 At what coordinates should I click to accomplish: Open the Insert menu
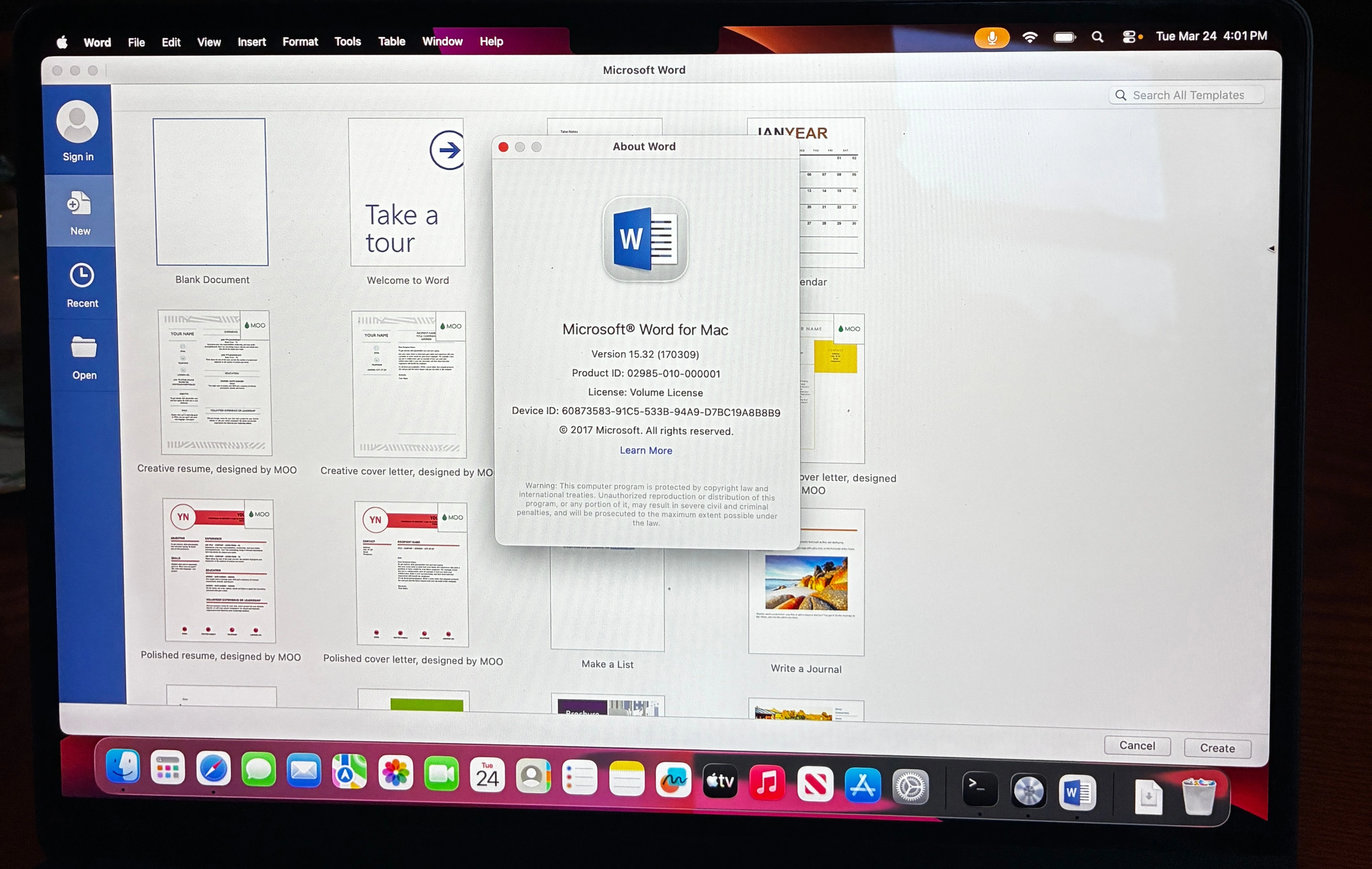tap(251, 41)
